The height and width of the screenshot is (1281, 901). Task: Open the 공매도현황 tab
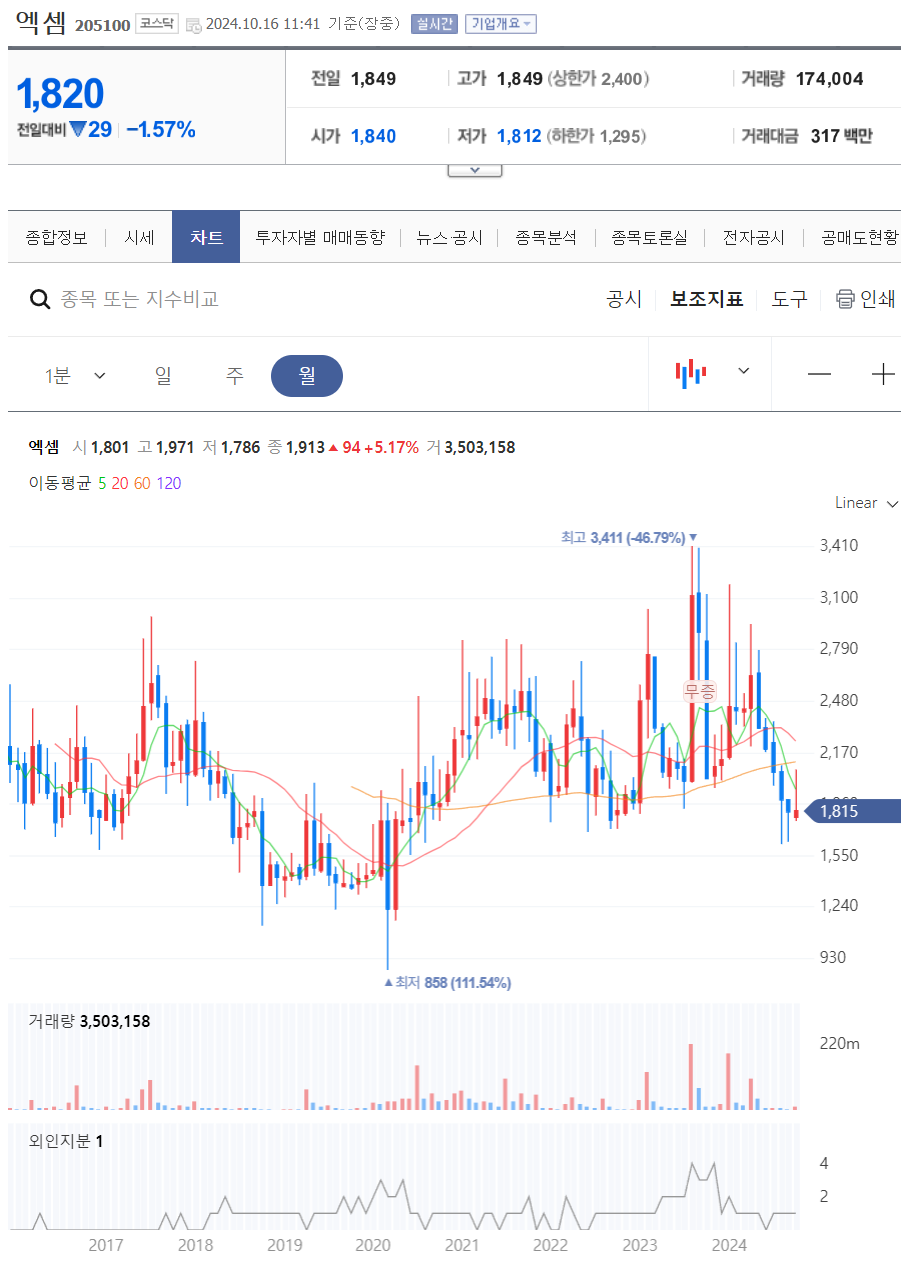click(x=859, y=238)
